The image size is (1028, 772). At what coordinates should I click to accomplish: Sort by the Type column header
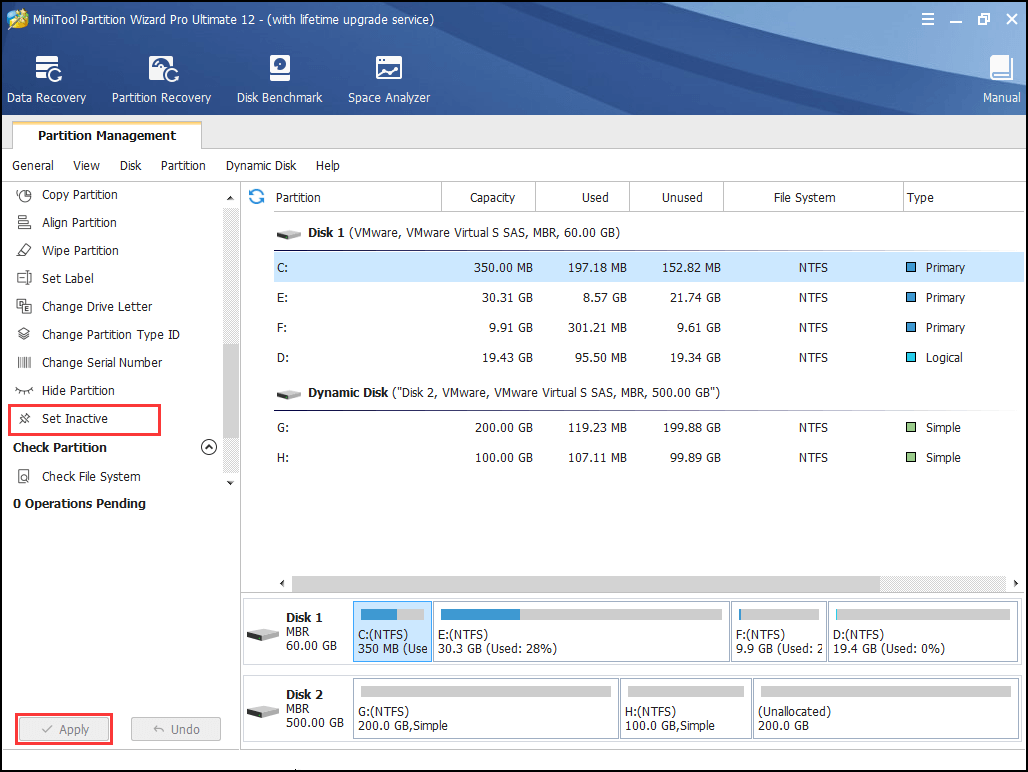(963, 197)
